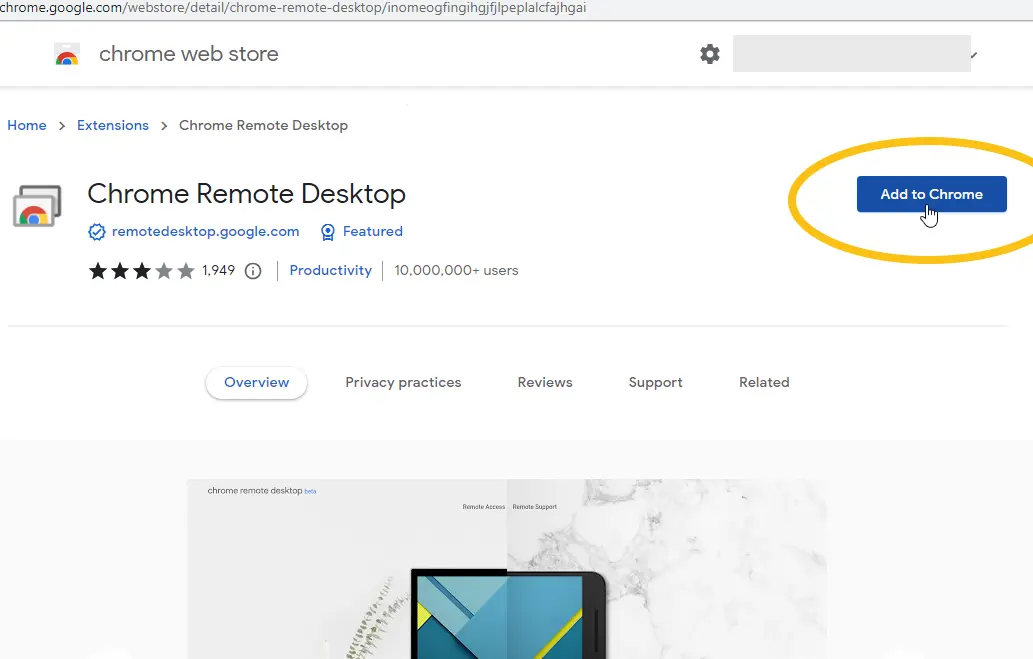Expand the account dropdown arrow
The height and width of the screenshot is (659, 1033).
point(974,55)
